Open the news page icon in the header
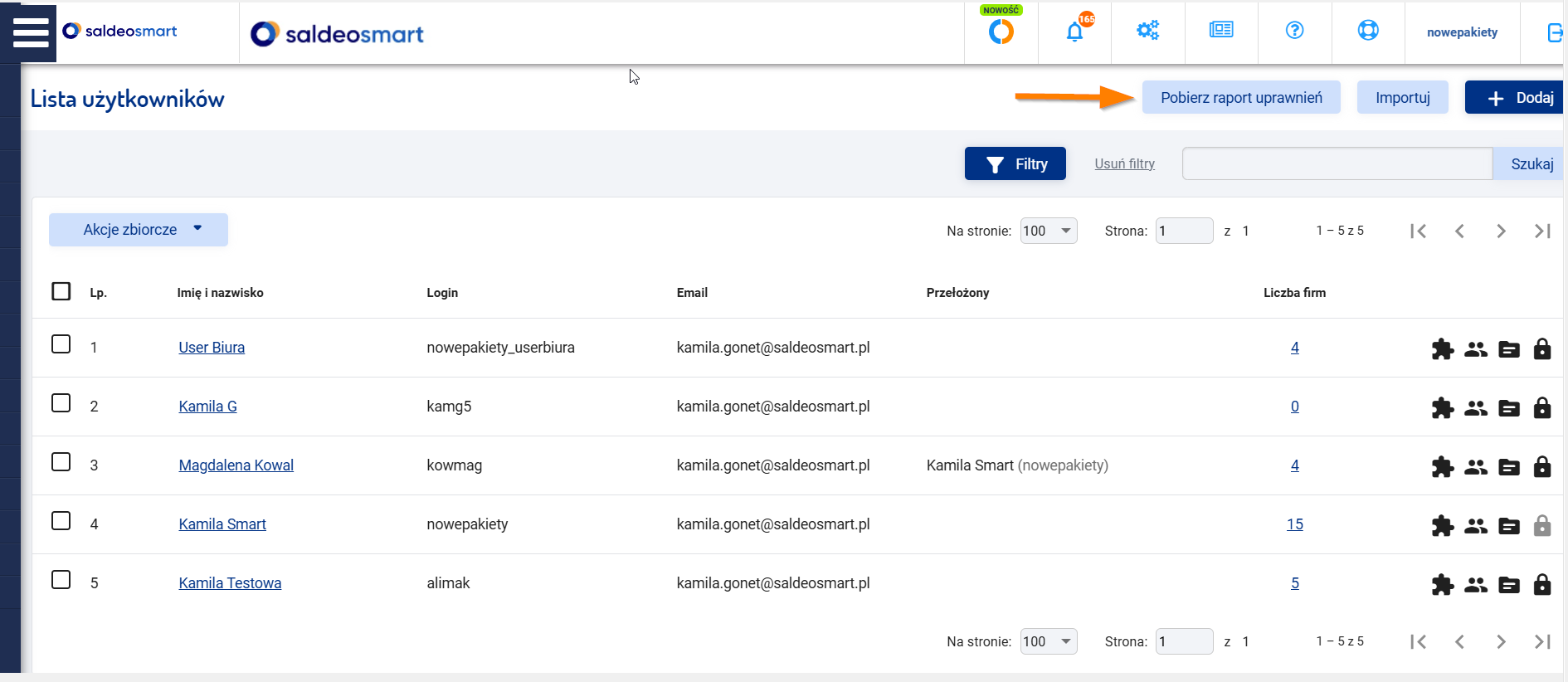 pos(1221,31)
